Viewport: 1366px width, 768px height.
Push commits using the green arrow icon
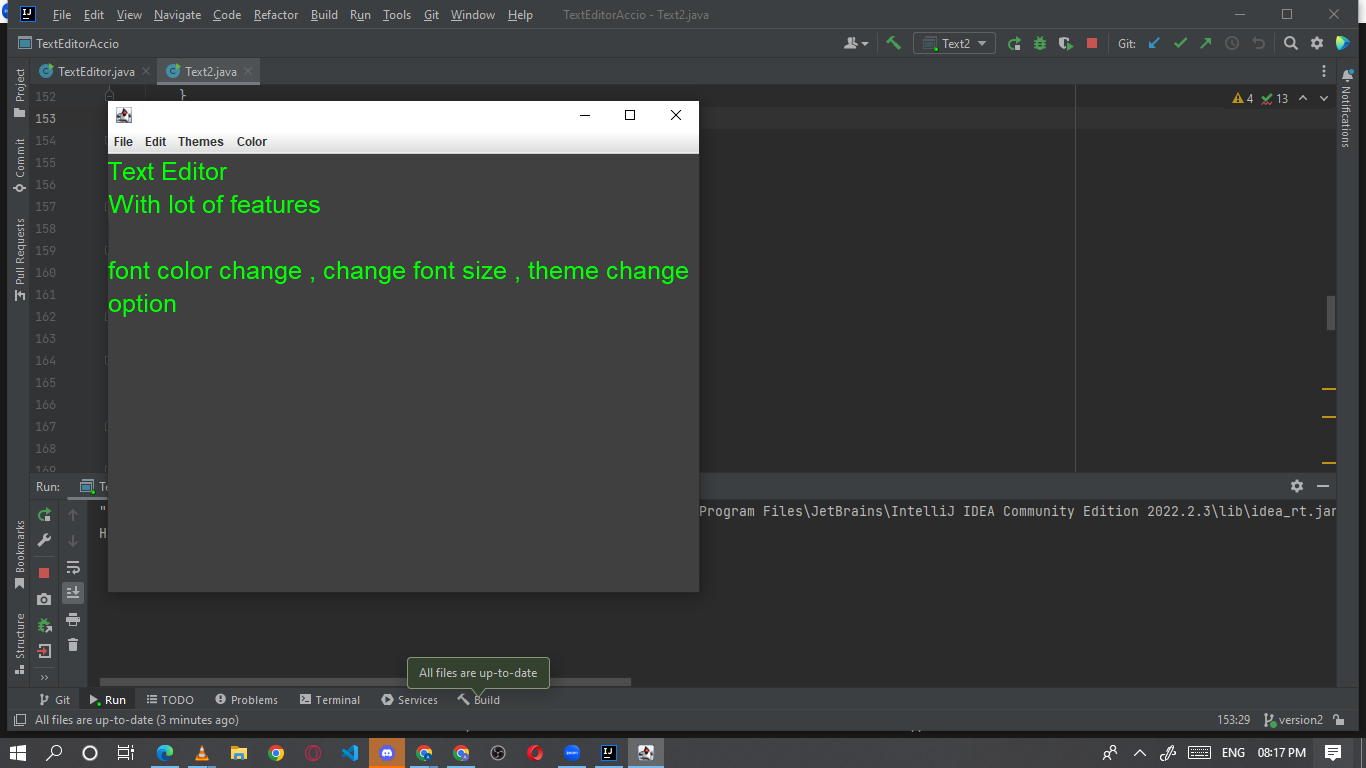pyautogui.click(x=1205, y=43)
